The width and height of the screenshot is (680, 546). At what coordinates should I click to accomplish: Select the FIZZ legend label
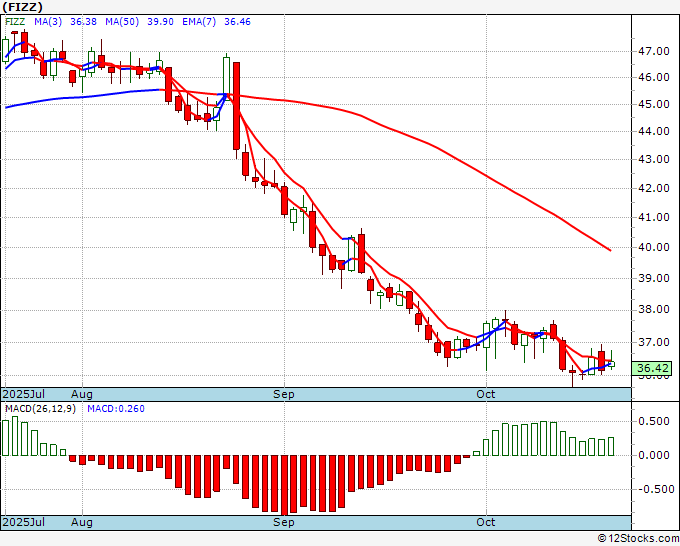coord(15,22)
